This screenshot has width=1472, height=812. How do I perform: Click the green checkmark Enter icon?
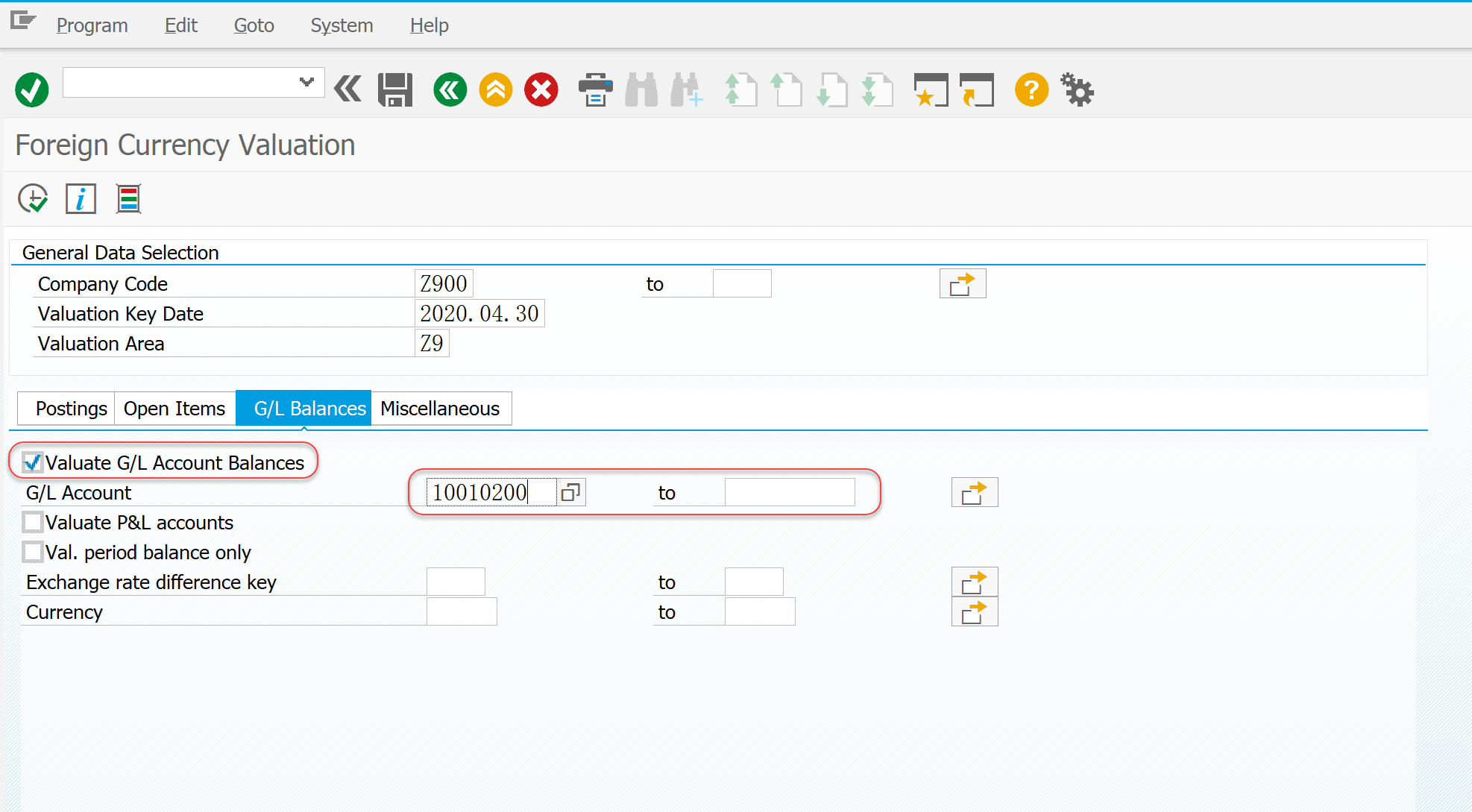click(32, 90)
